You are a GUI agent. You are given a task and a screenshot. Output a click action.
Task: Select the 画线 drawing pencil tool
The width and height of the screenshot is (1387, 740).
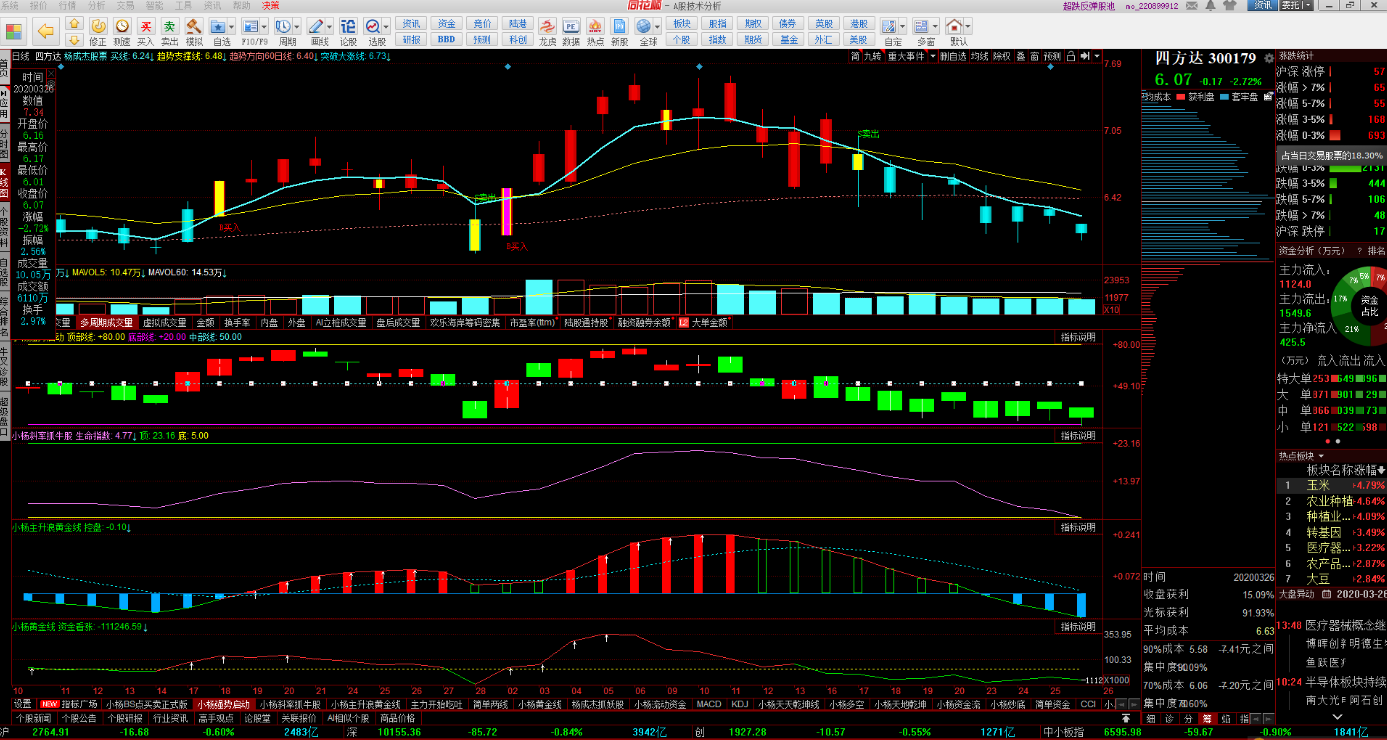316,26
